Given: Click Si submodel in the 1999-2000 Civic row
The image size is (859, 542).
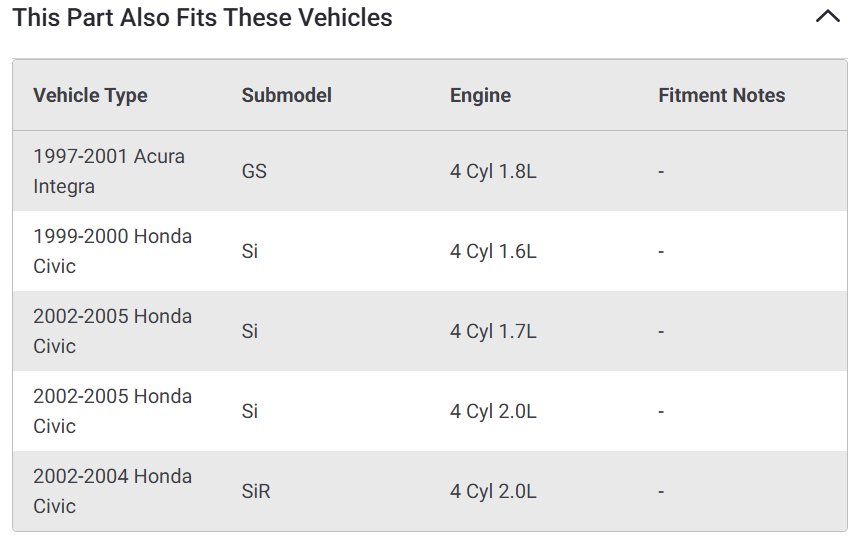Looking at the screenshot, I should point(249,251).
